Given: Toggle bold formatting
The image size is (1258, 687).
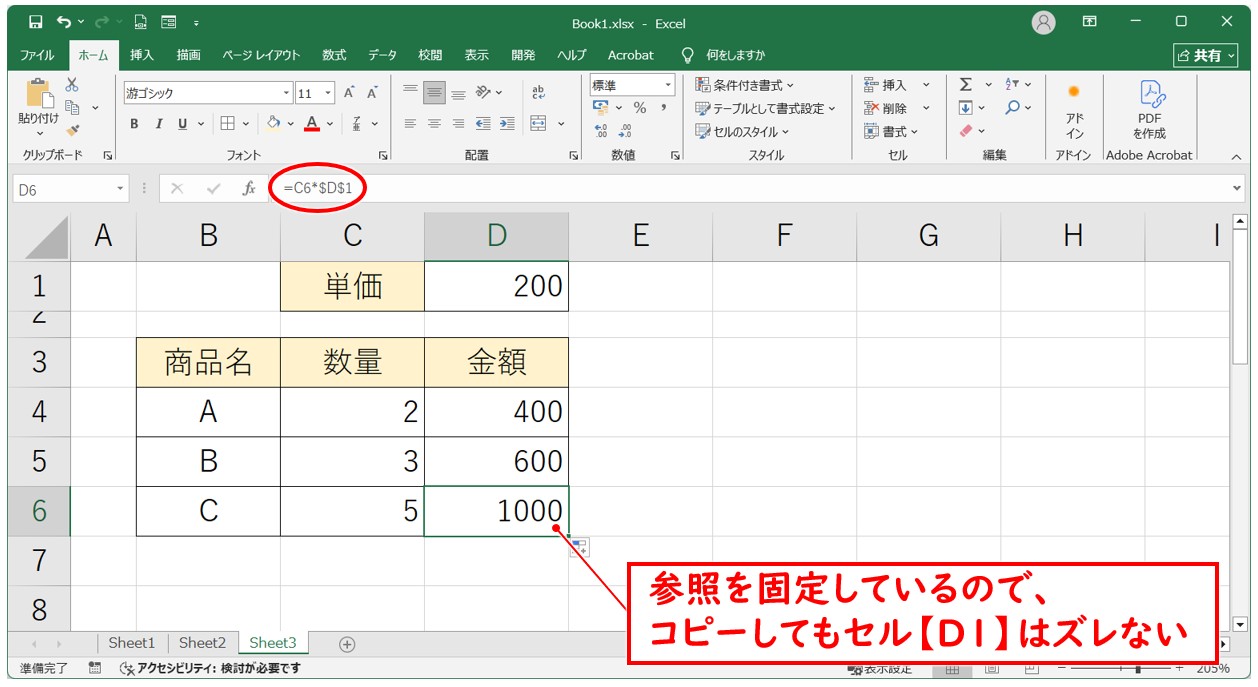Looking at the screenshot, I should click(x=133, y=124).
